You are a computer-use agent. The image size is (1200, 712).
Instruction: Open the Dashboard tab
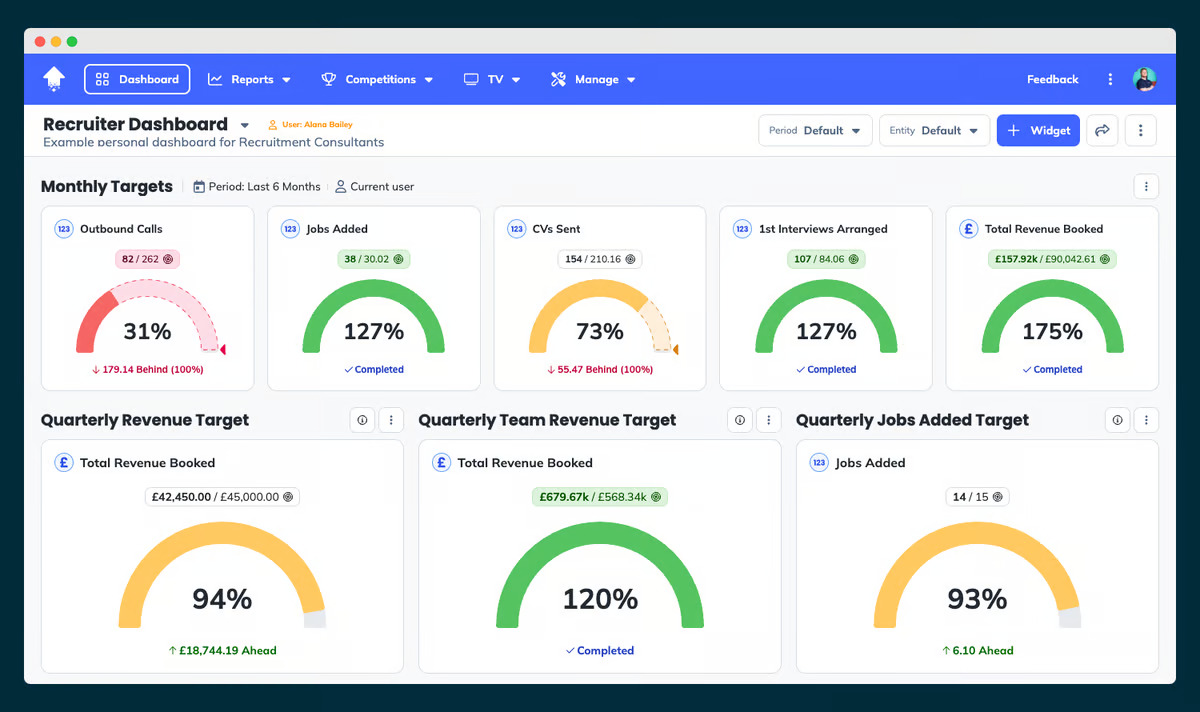coord(137,79)
